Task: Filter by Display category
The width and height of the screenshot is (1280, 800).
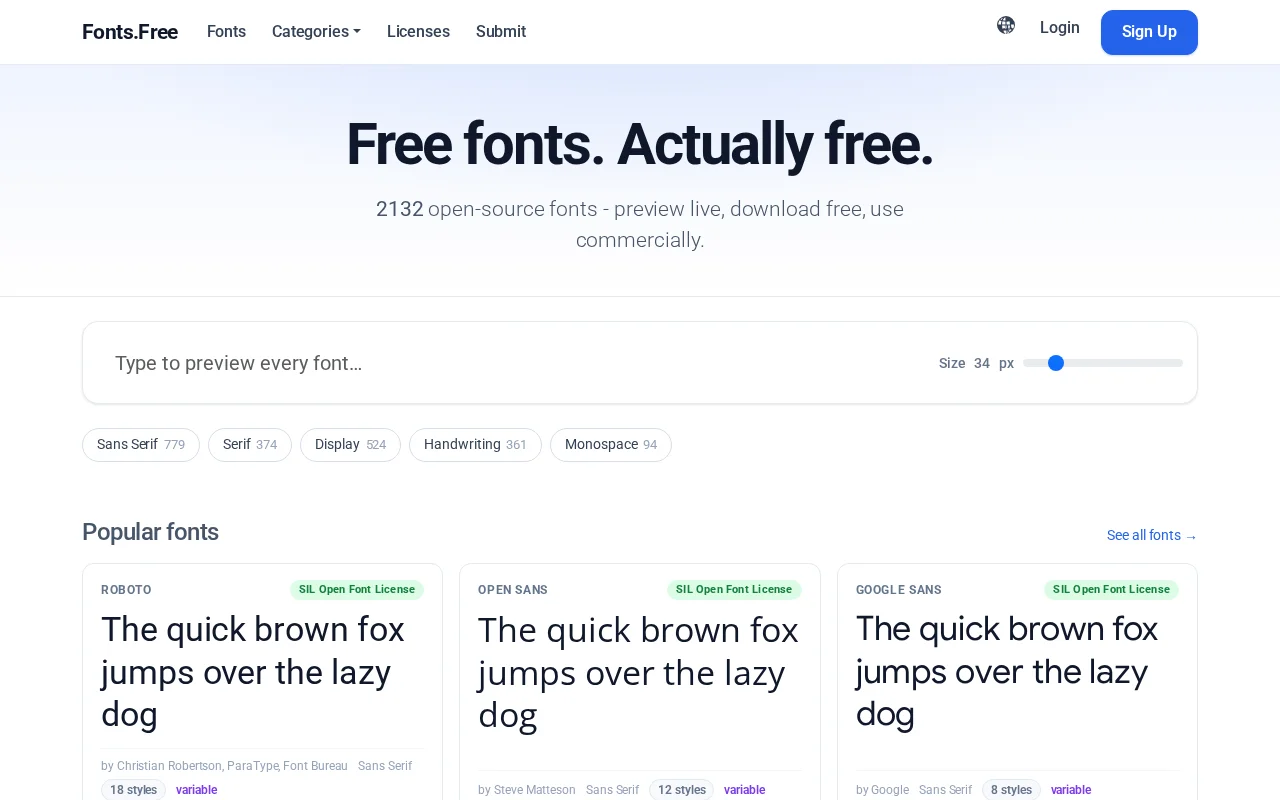Action: point(350,445)
